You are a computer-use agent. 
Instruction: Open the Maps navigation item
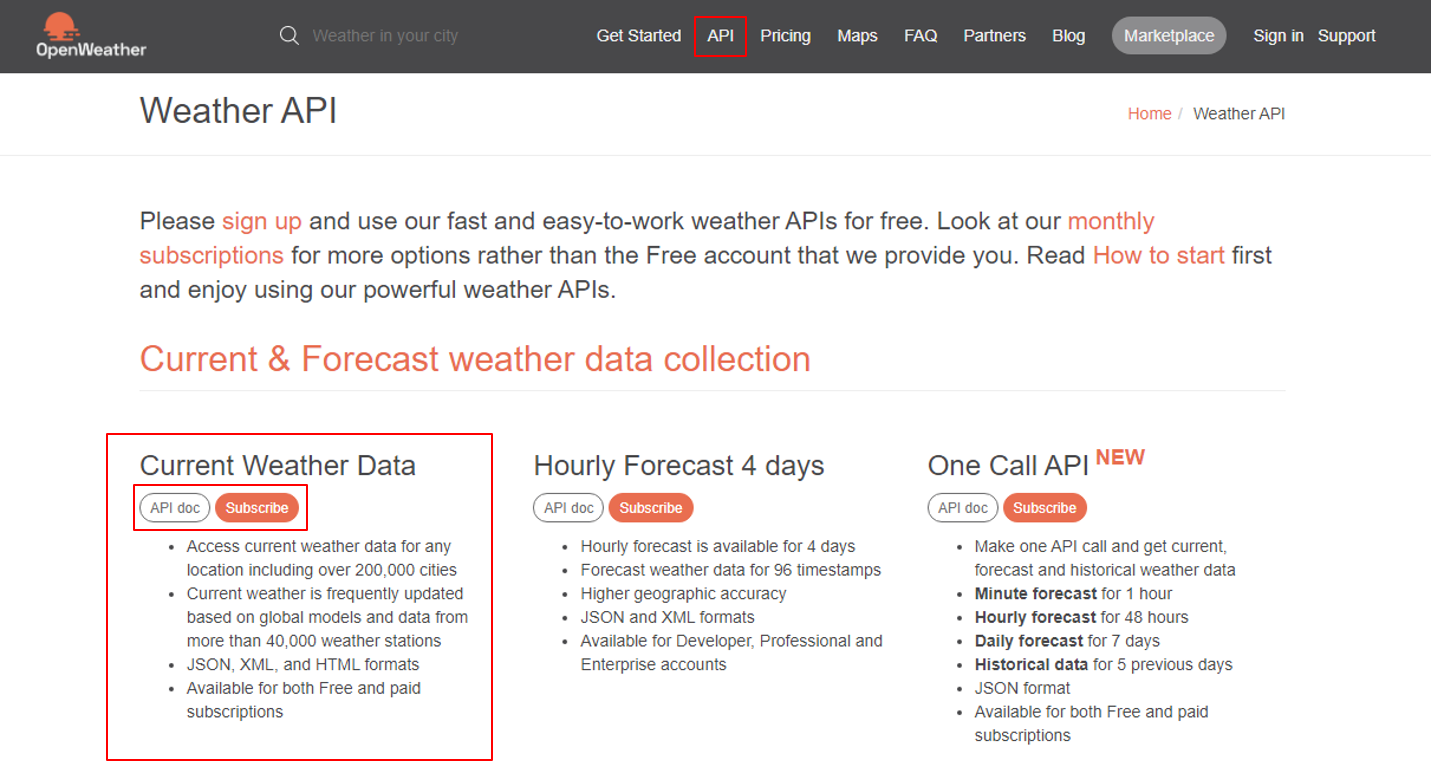[x=857, y=36]
